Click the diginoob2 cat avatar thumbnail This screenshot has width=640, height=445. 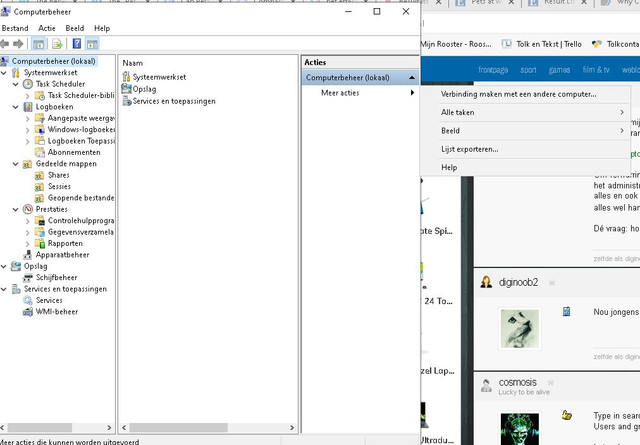point(520,329)
